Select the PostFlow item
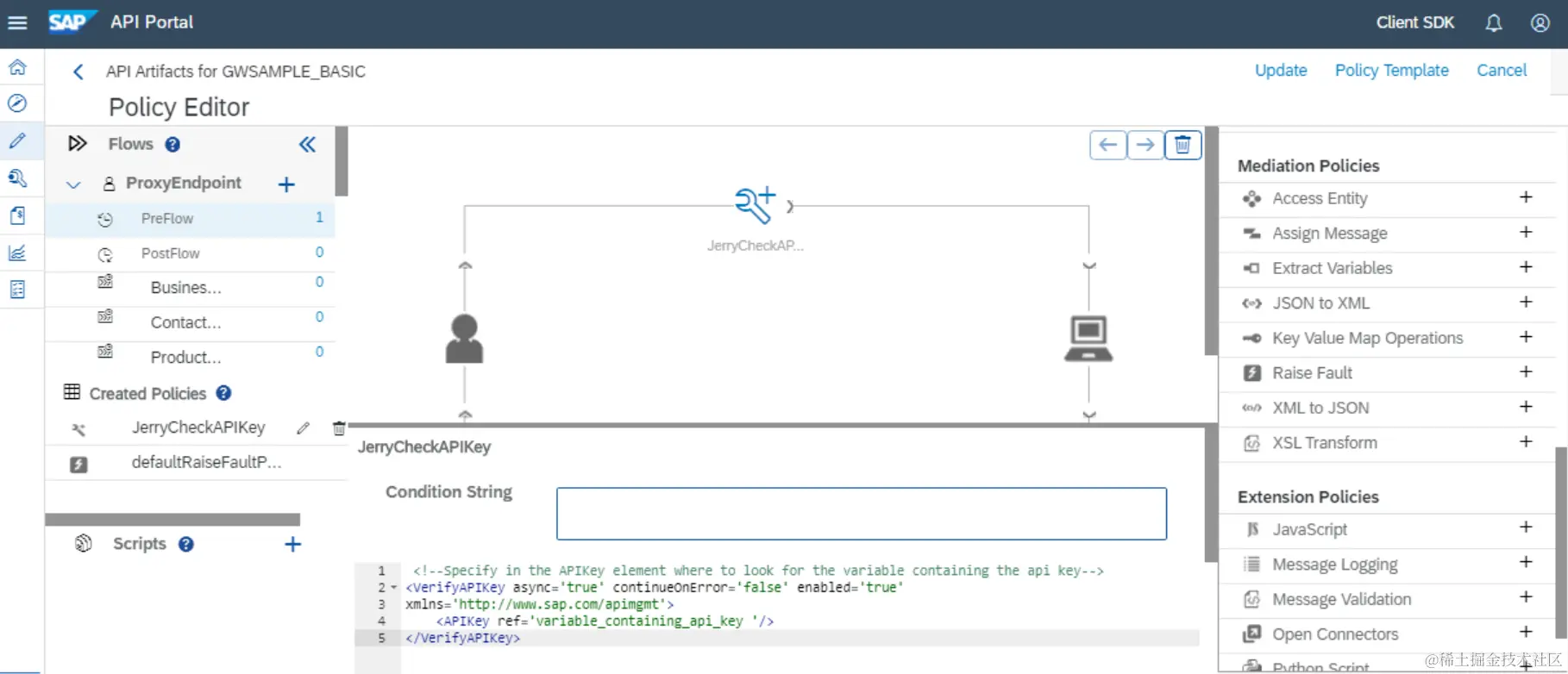Image resolution: width=1568 pixels, height=674 pixels. (x=190, y=253)
